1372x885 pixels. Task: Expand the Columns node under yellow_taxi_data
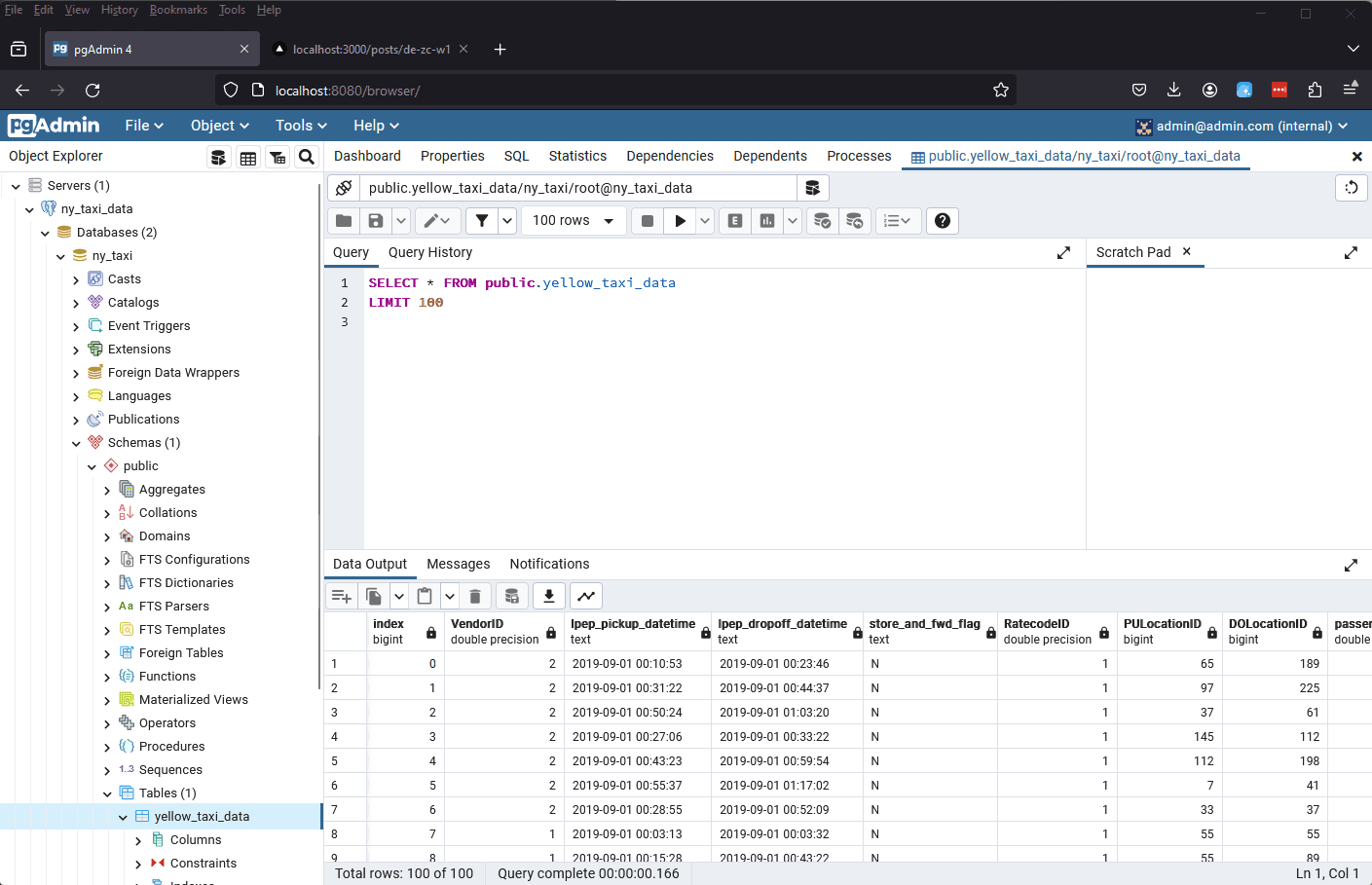pos(138,840)
